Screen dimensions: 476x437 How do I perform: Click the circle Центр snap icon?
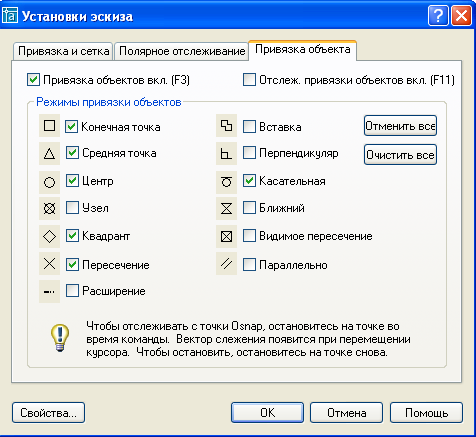[x=49, y=182]
